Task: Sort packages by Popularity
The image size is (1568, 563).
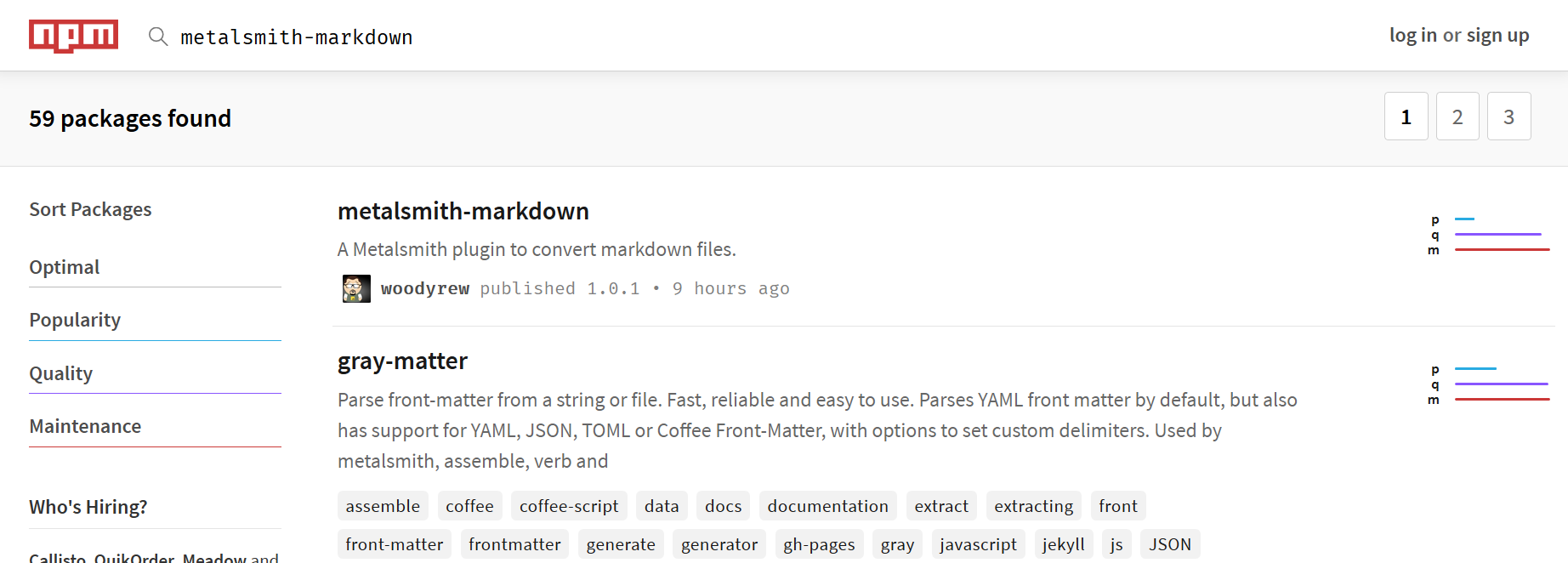Action: click(x=75, y=320)
